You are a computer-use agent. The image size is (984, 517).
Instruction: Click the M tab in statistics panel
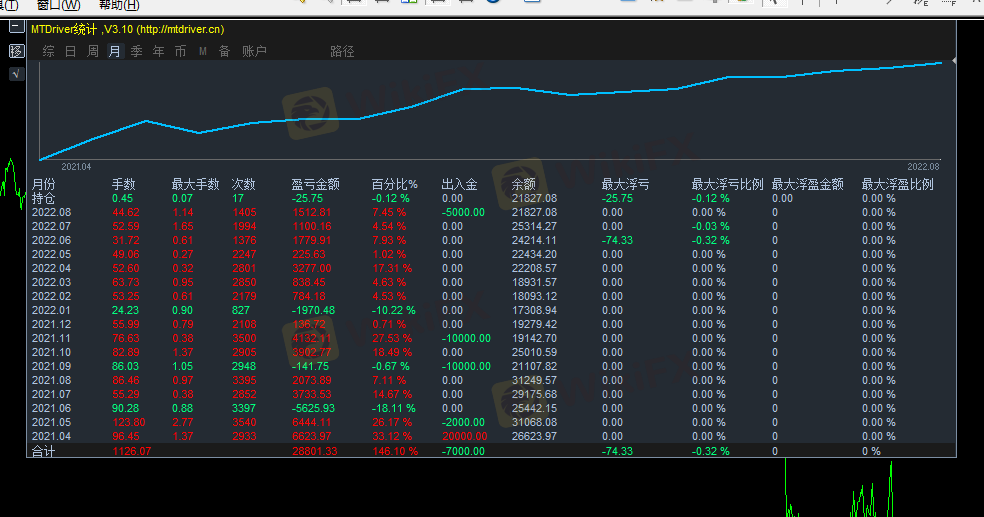(202, 51)
